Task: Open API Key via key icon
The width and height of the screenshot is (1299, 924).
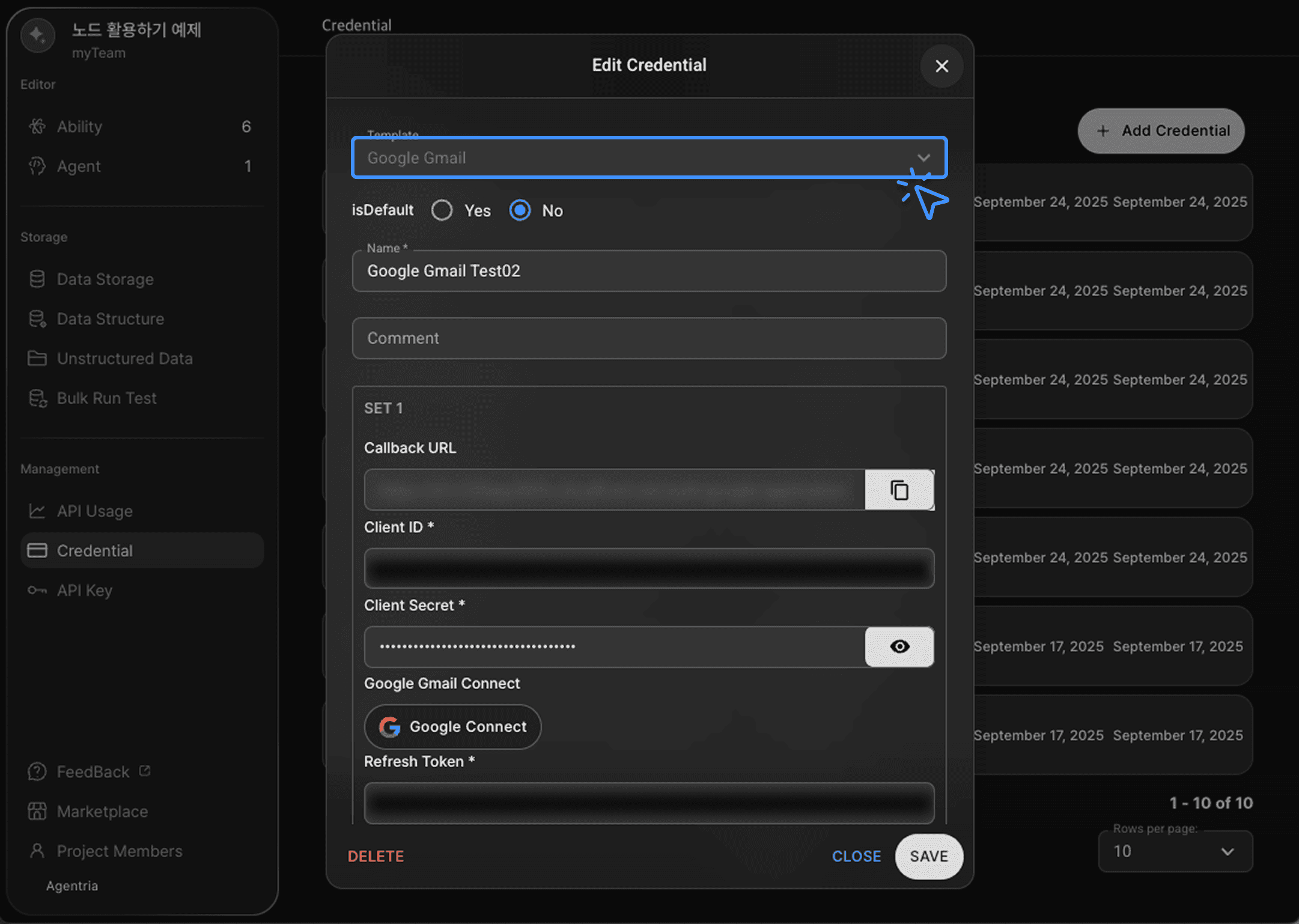Action: click(x=37, y=591)
